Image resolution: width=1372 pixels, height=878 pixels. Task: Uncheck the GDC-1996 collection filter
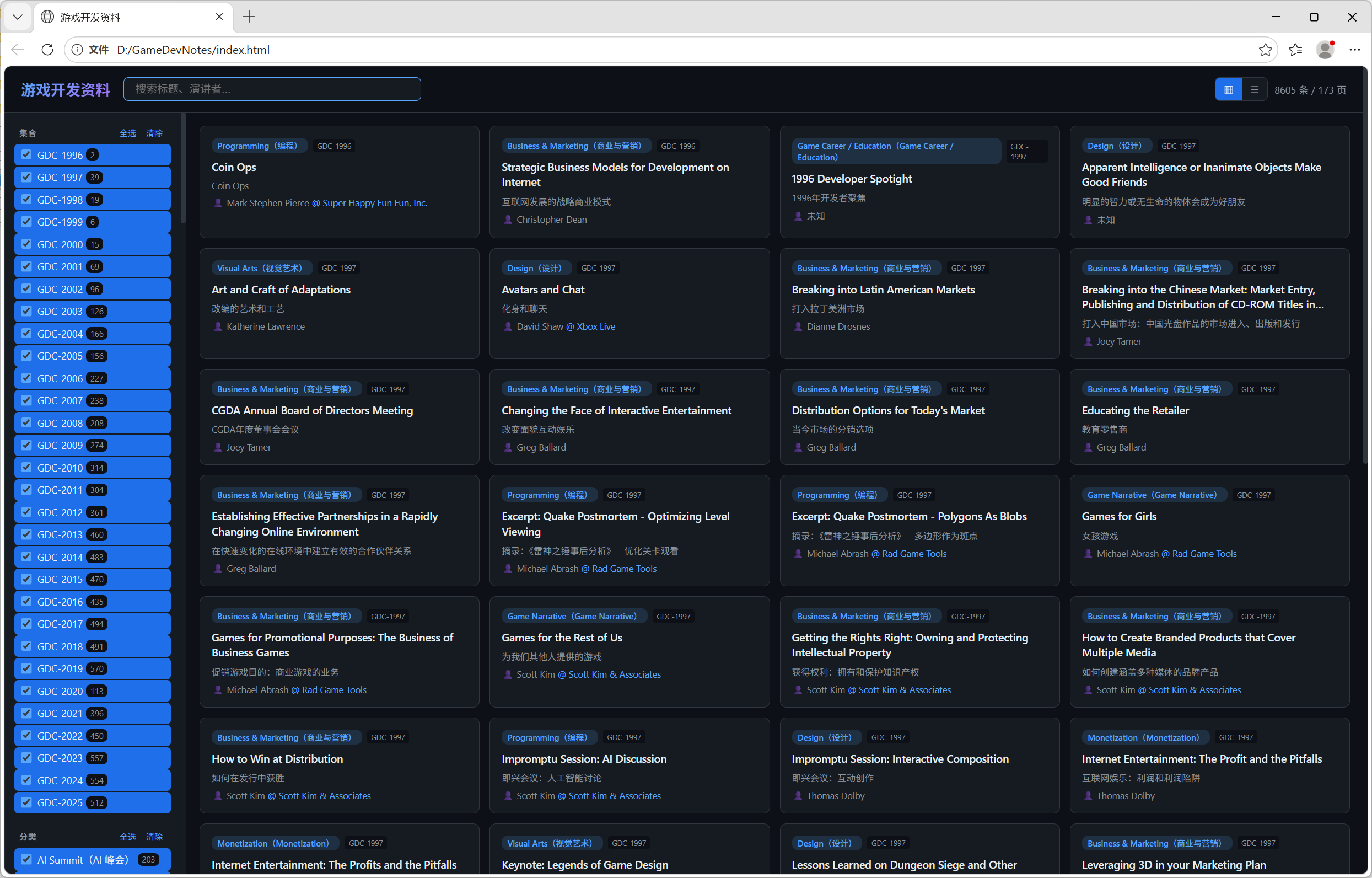26,154
